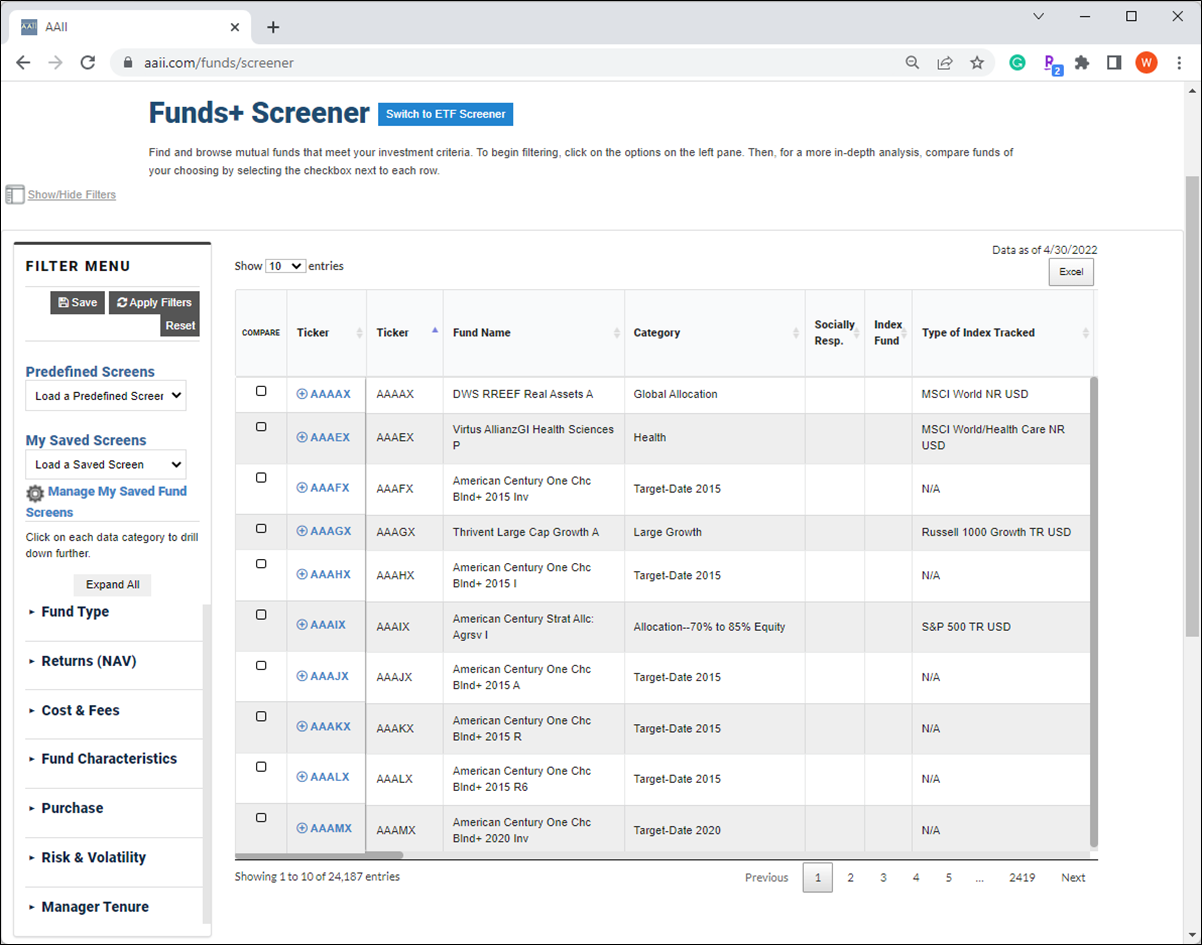
Task: Jump to last page 2419
Action: click(x=1022, y=878)
